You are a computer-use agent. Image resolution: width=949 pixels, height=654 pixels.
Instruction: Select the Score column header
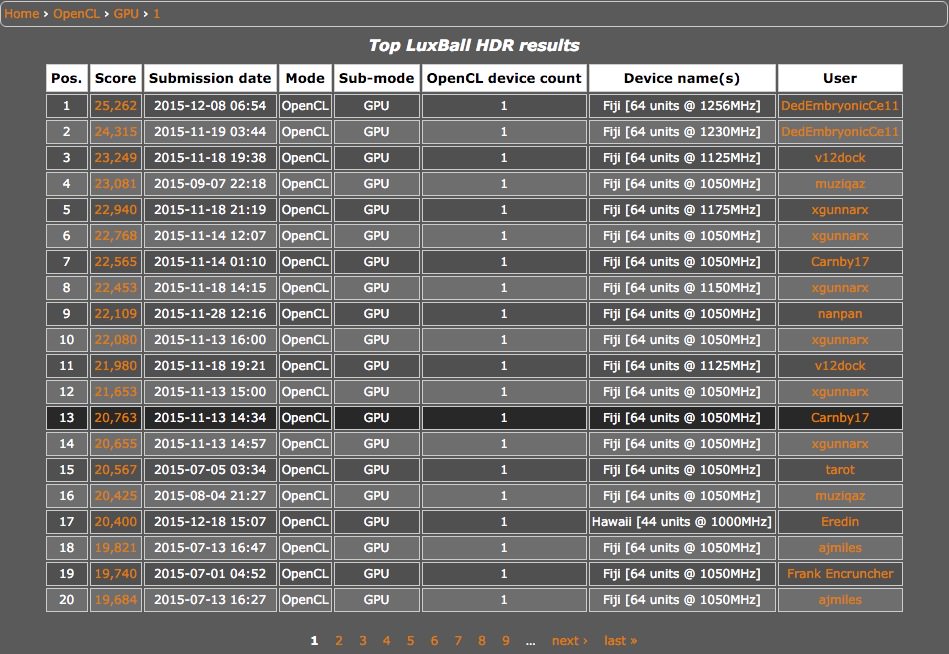click(116, 78)
